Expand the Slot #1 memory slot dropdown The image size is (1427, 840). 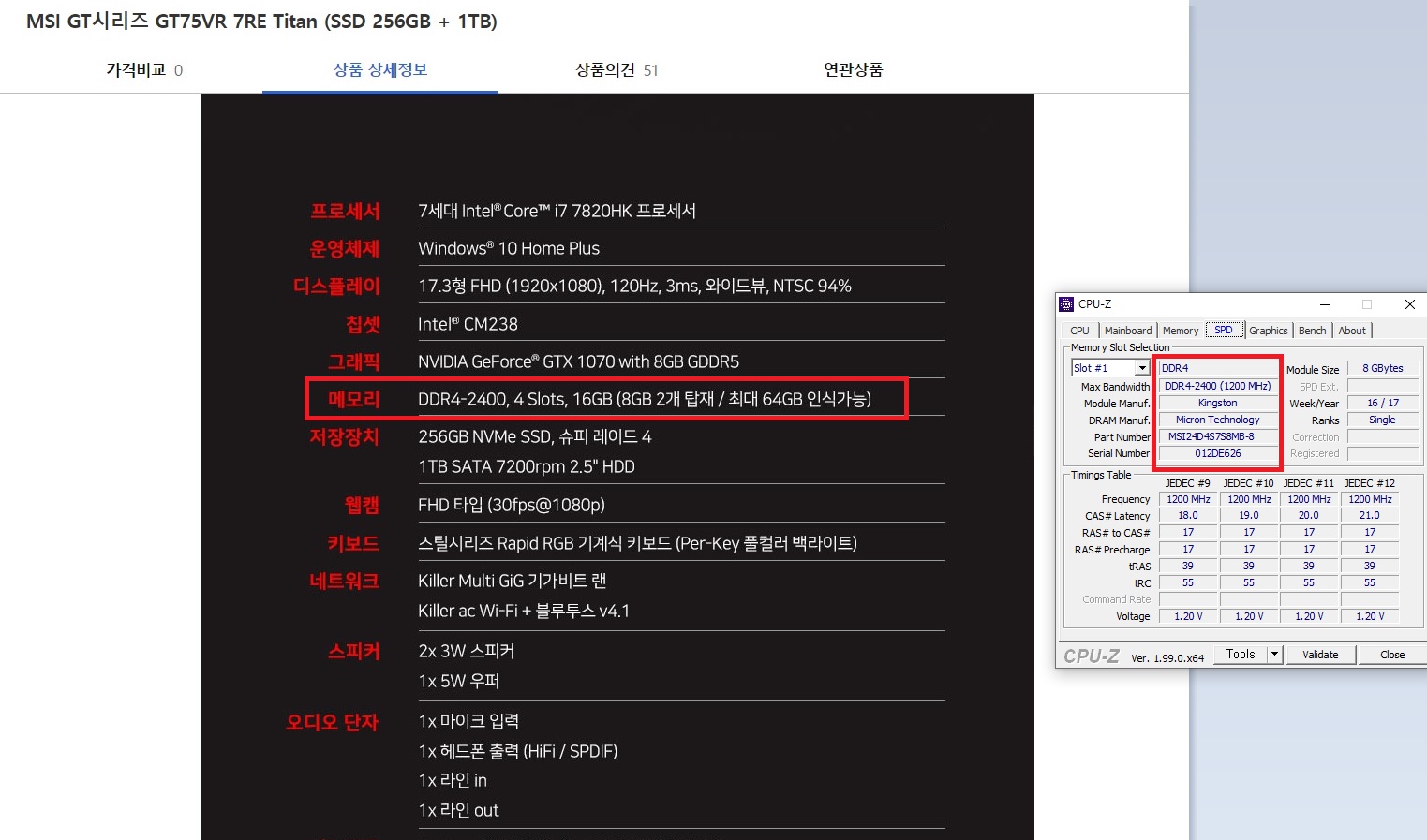tap(1141, 368)
